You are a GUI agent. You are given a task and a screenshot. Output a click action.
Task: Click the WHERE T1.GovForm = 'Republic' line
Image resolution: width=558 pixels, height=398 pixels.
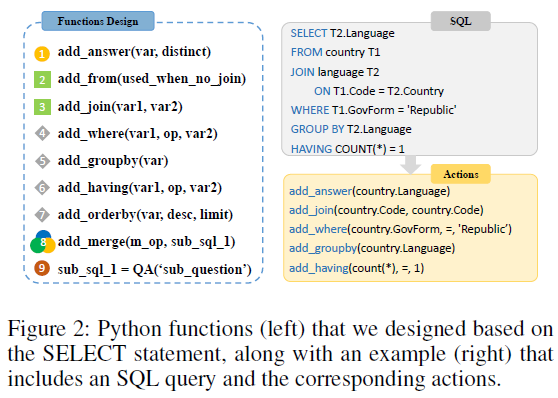tap(374, 110)
